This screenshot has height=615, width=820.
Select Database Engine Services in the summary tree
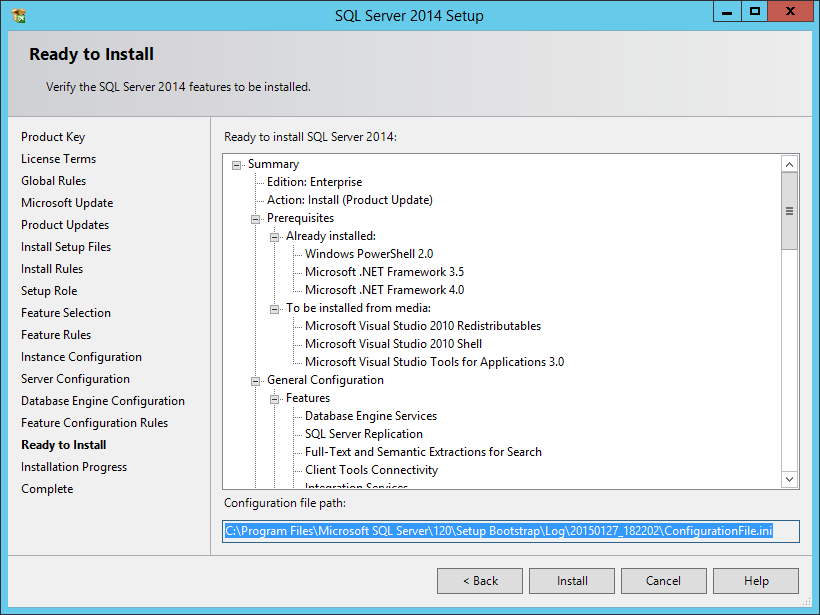(370, 415)
